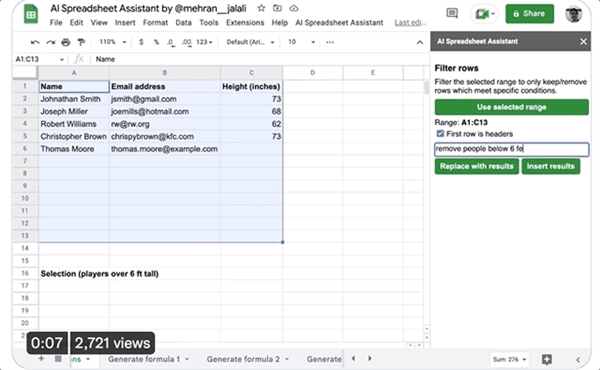This screenshot has height=370, width=600.
Task: Star this spreadsheet document
Action: click(x=261, y=8)
